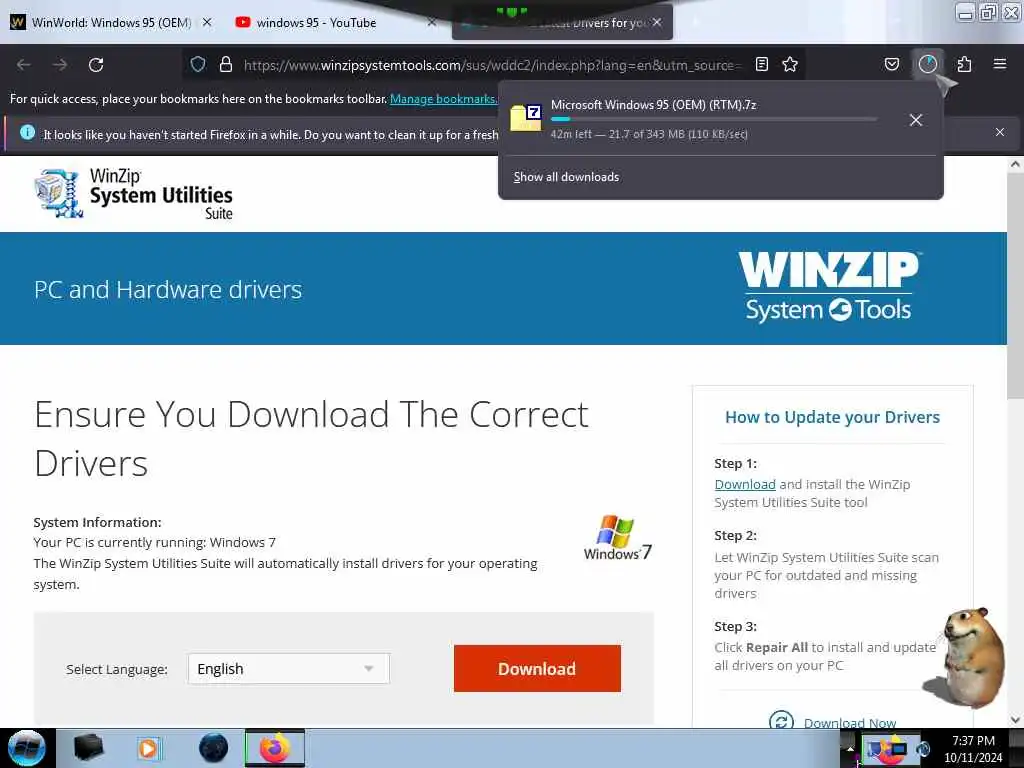Click the How to Update your Drivers heading
The image size is (1024, 768).
832,417
